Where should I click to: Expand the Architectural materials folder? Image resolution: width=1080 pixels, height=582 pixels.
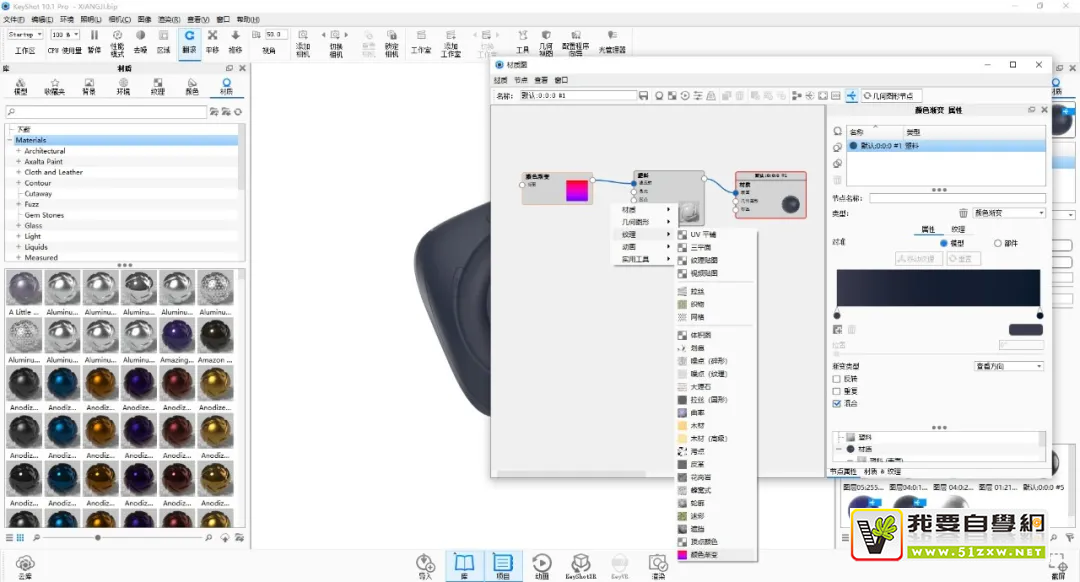[18, 151]
